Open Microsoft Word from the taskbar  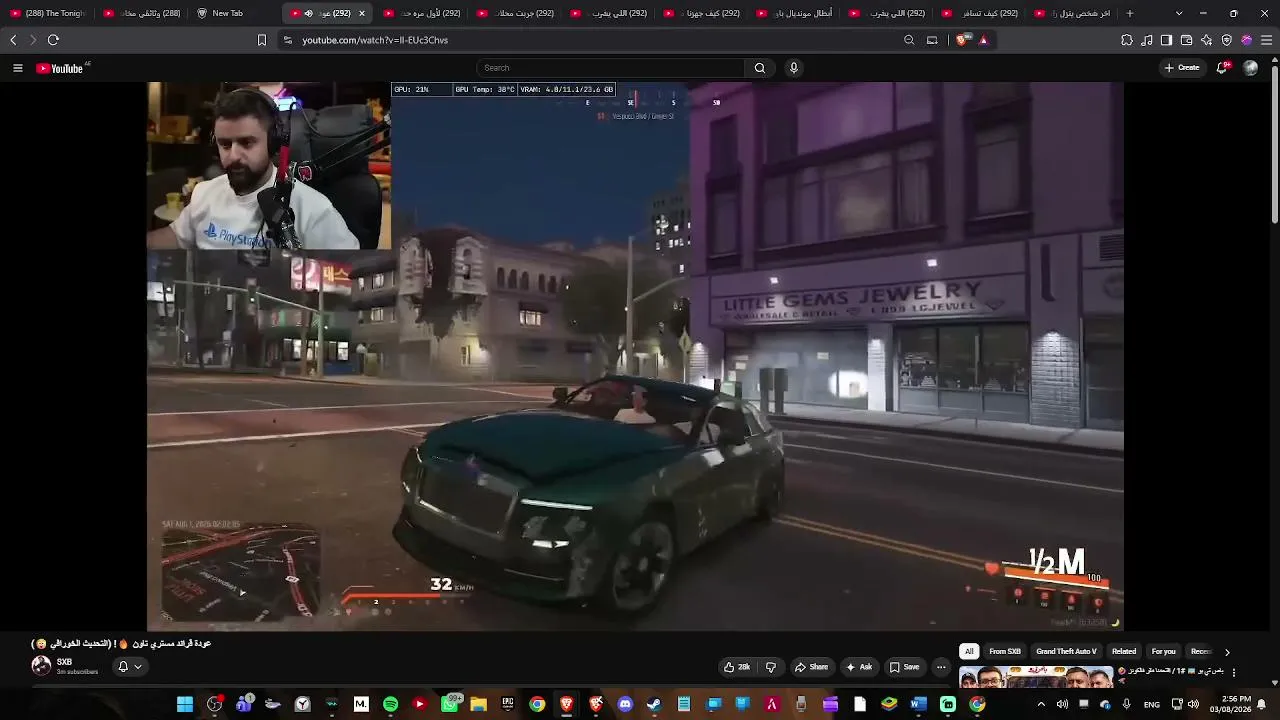(x=918, y=704)
